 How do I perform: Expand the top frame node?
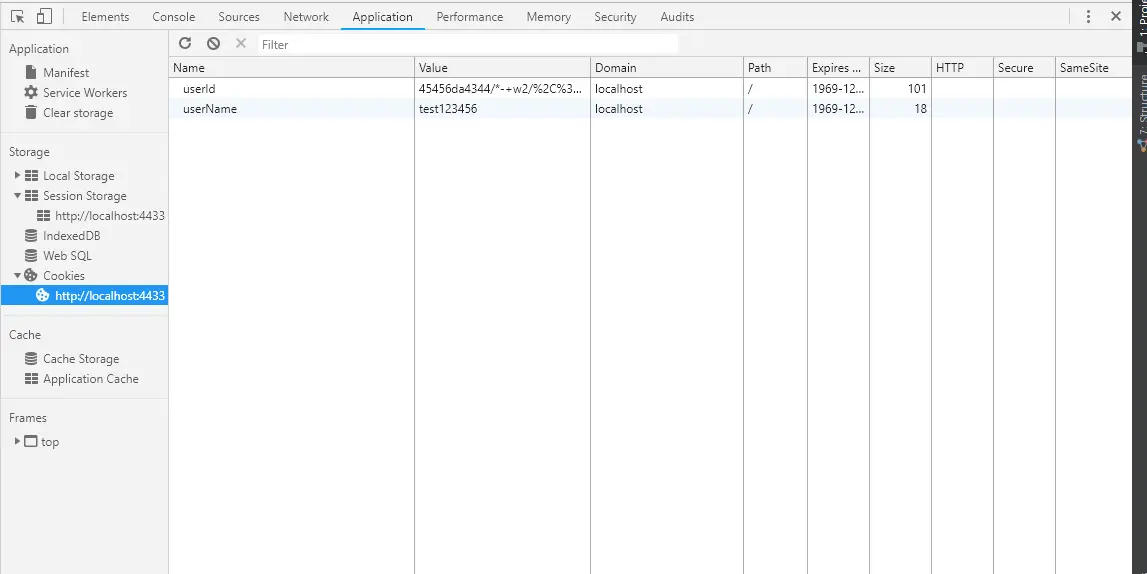click(18, 442)
